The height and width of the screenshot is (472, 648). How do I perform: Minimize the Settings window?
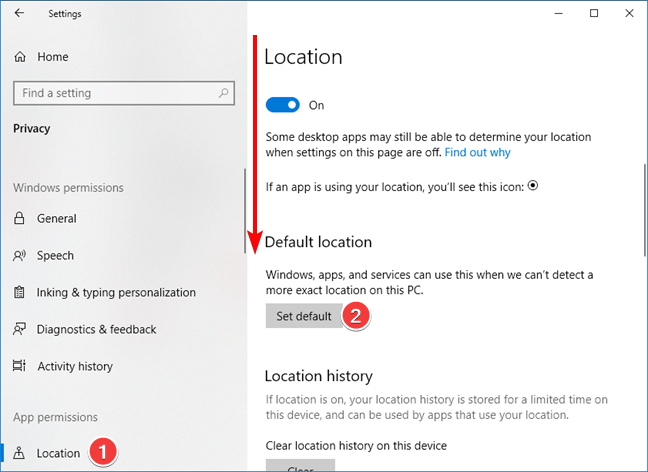pyautogui.click(x=559, y=14)
